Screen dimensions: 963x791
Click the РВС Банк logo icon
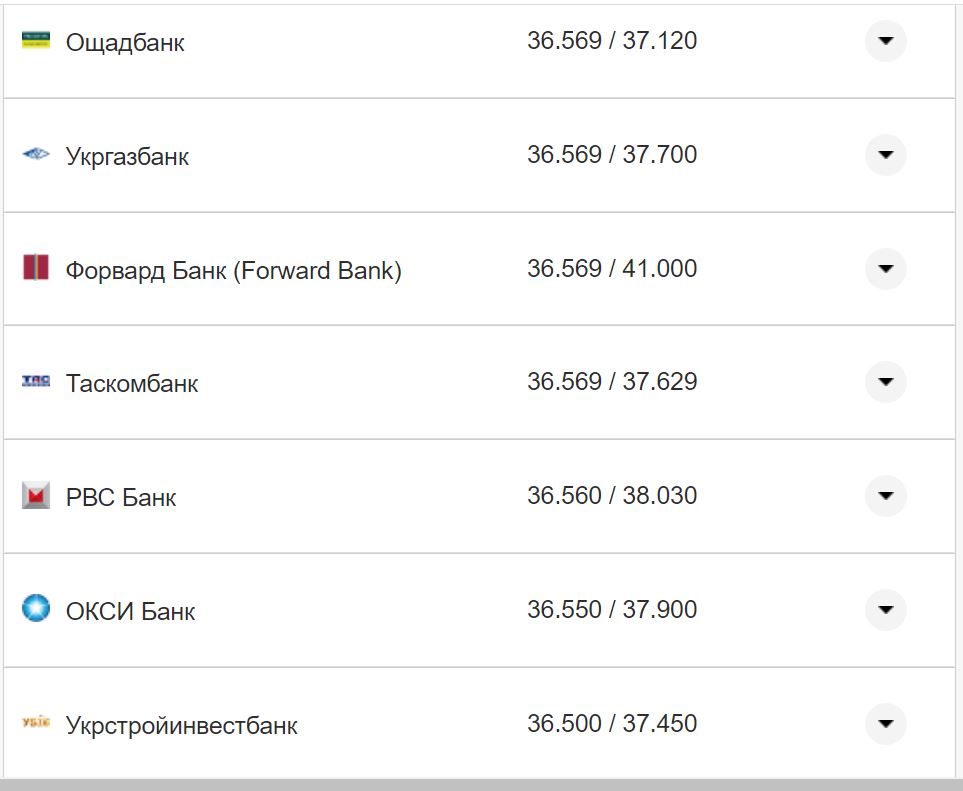click(x=36, y=496)
